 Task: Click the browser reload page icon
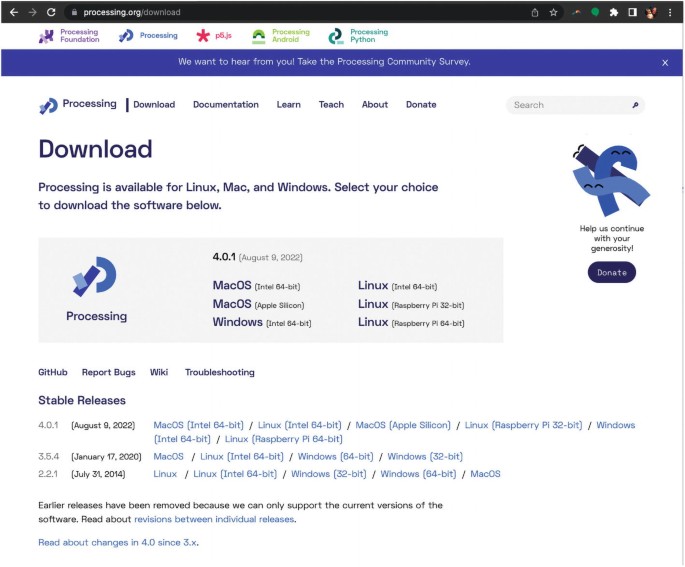(x=51, y=12)
